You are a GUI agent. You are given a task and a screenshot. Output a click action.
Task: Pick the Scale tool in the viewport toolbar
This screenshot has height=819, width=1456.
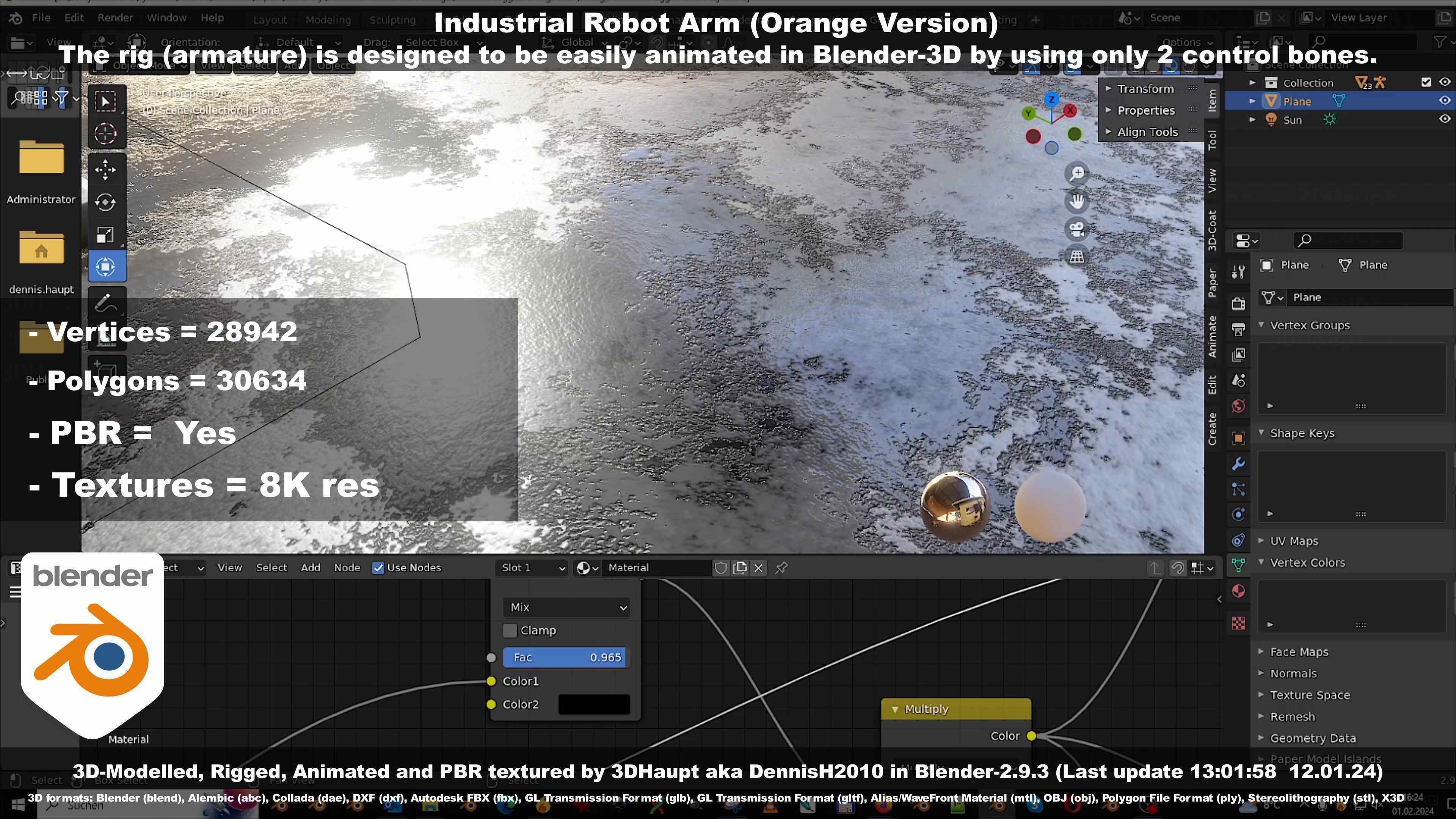coord(106,235)
